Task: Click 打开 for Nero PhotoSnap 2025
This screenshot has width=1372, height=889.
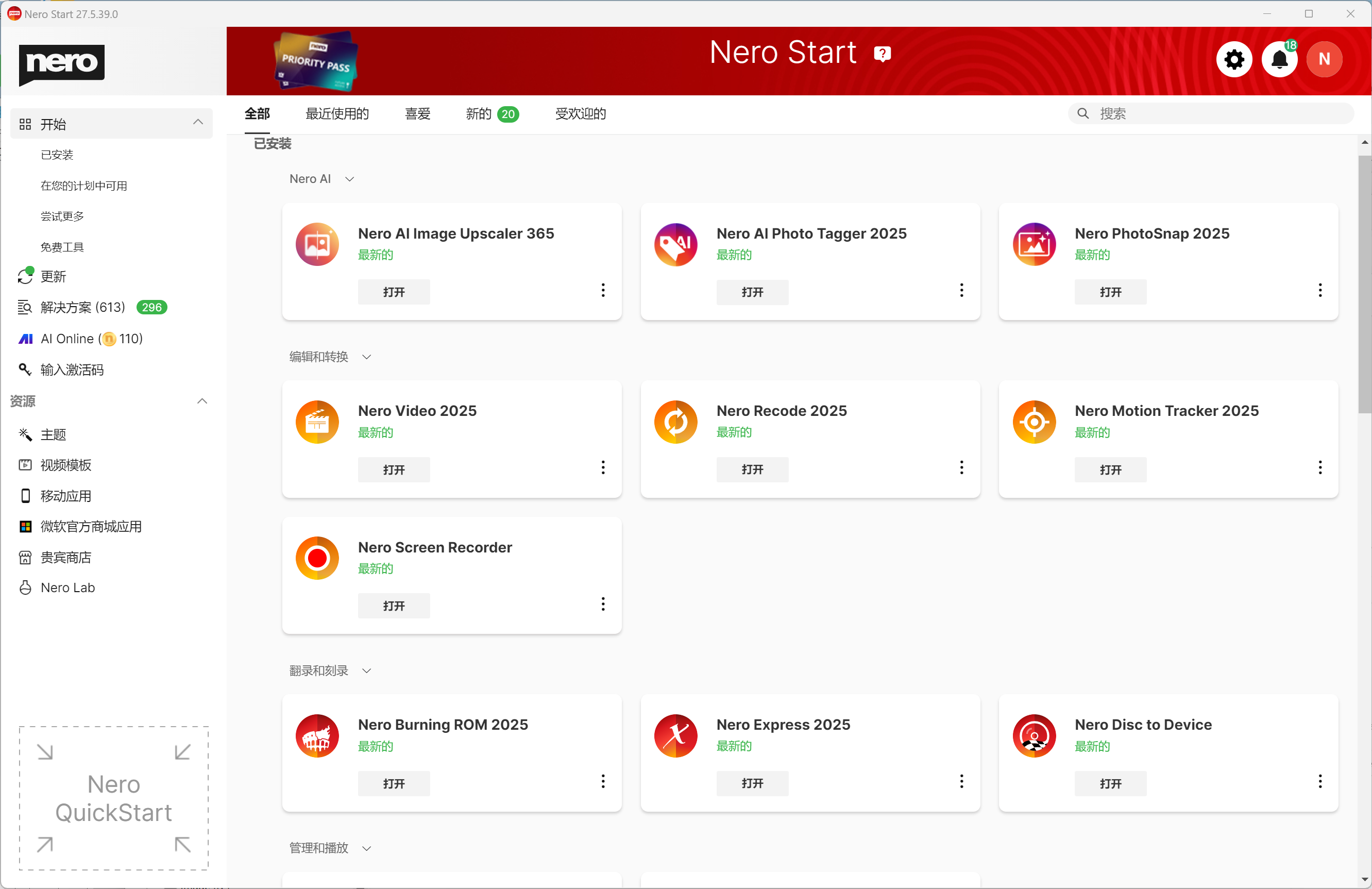Action: coord(1110,292)
